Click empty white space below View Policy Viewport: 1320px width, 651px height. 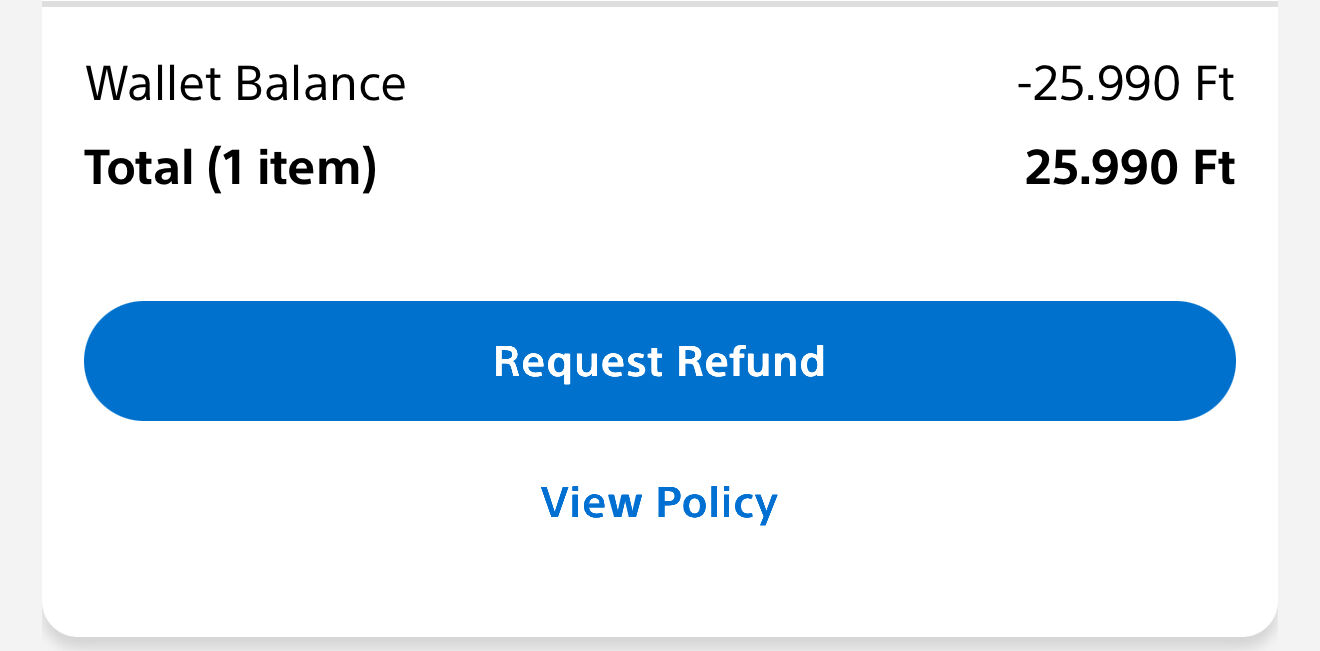pos(660,580)
